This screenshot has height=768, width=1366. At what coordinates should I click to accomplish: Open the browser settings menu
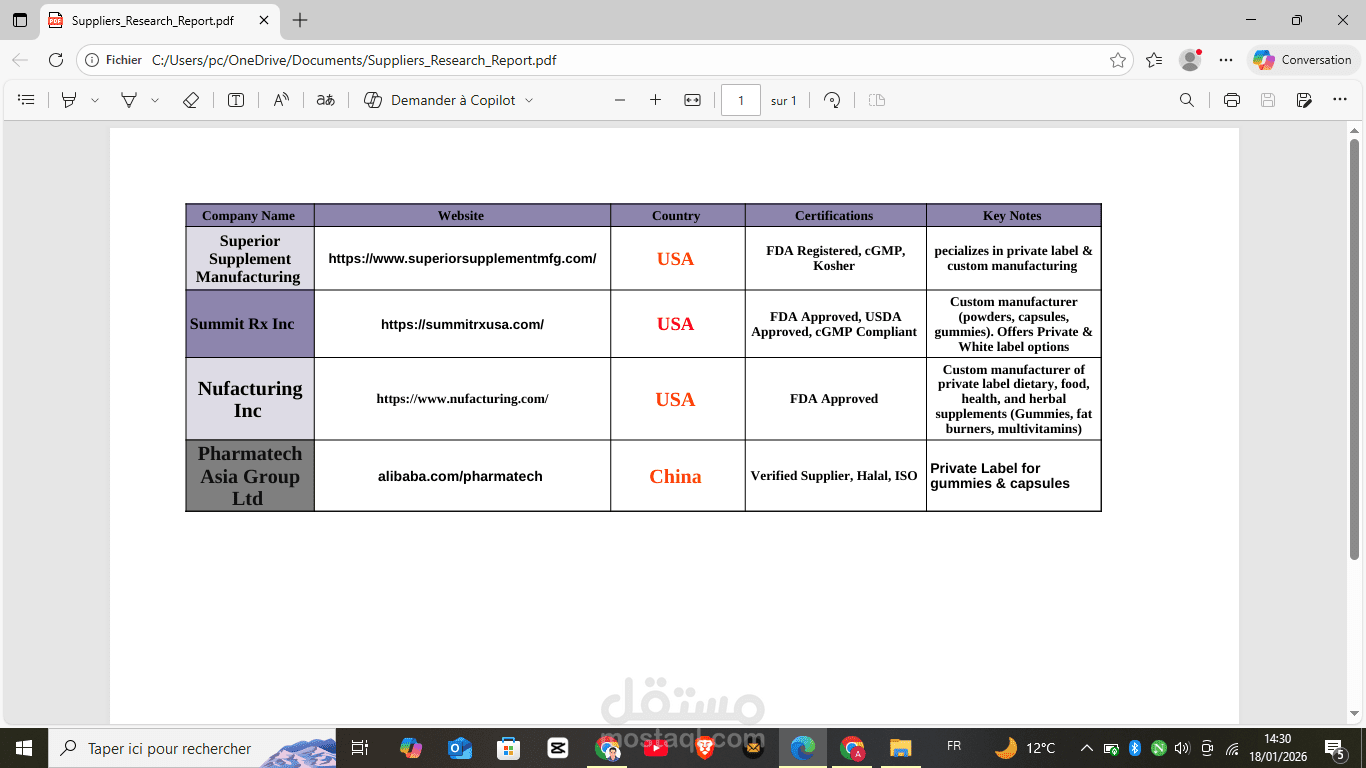(1226, 60)
